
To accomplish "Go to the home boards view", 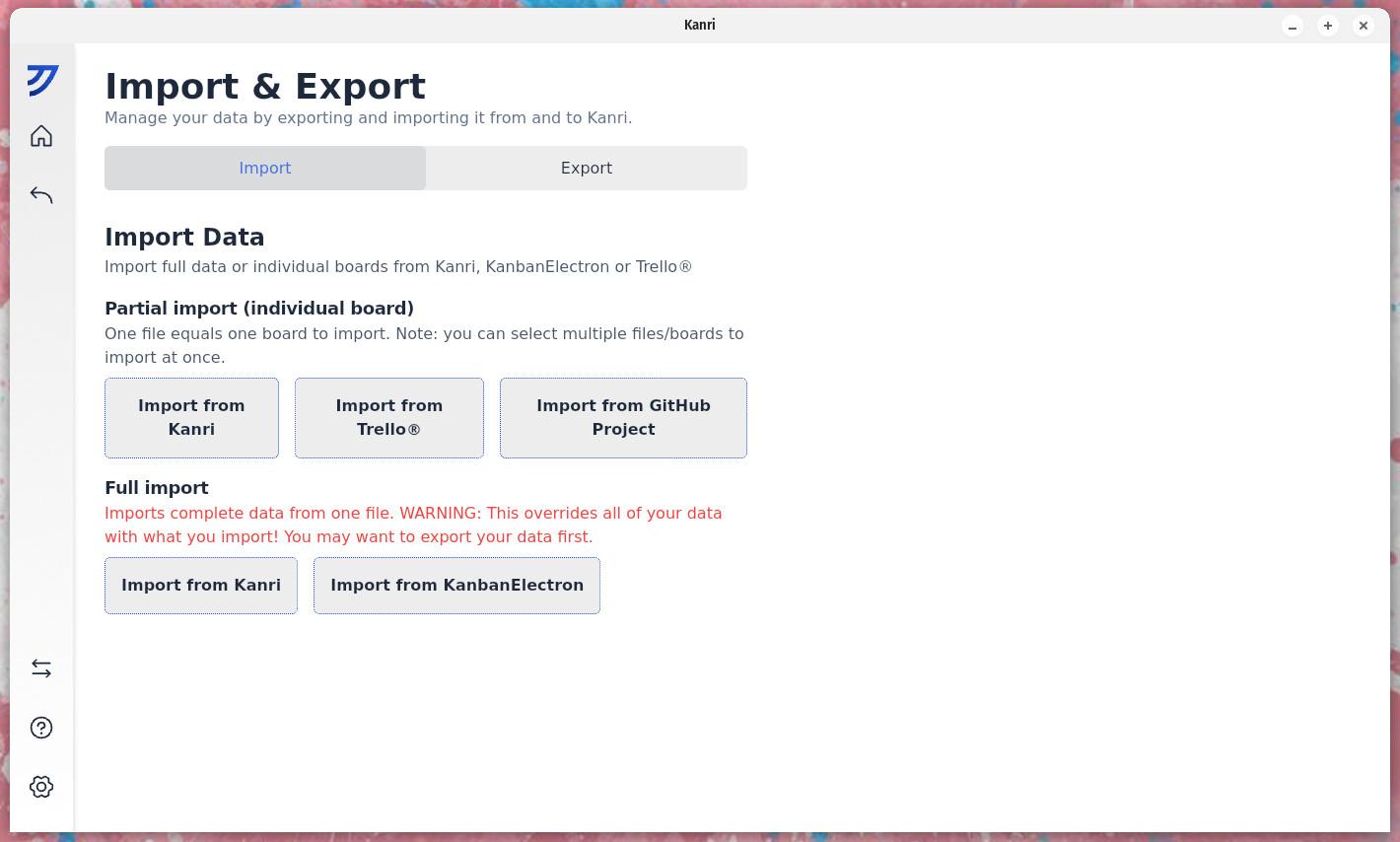I will (41, 136).
